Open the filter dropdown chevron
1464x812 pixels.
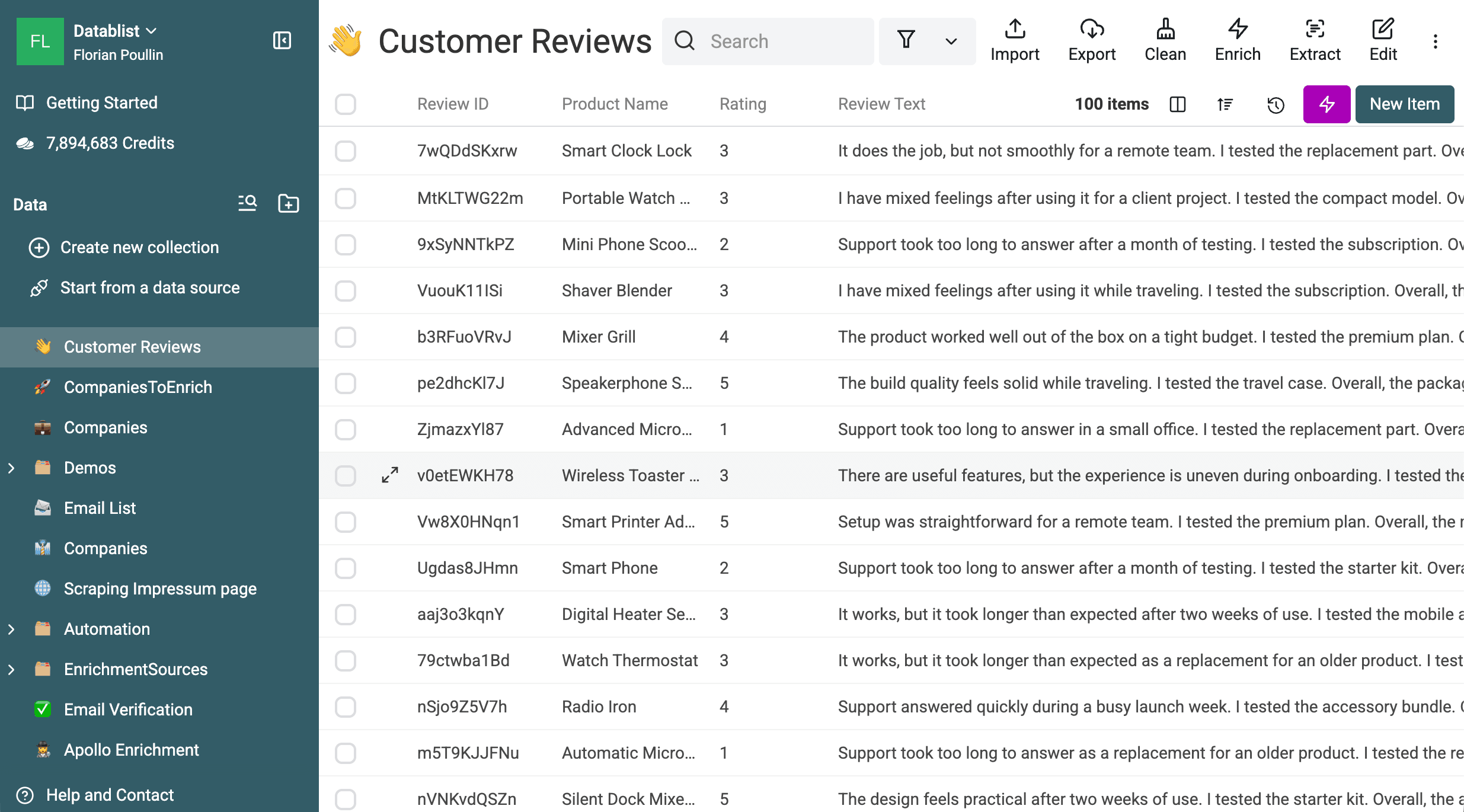pos(951,41)
